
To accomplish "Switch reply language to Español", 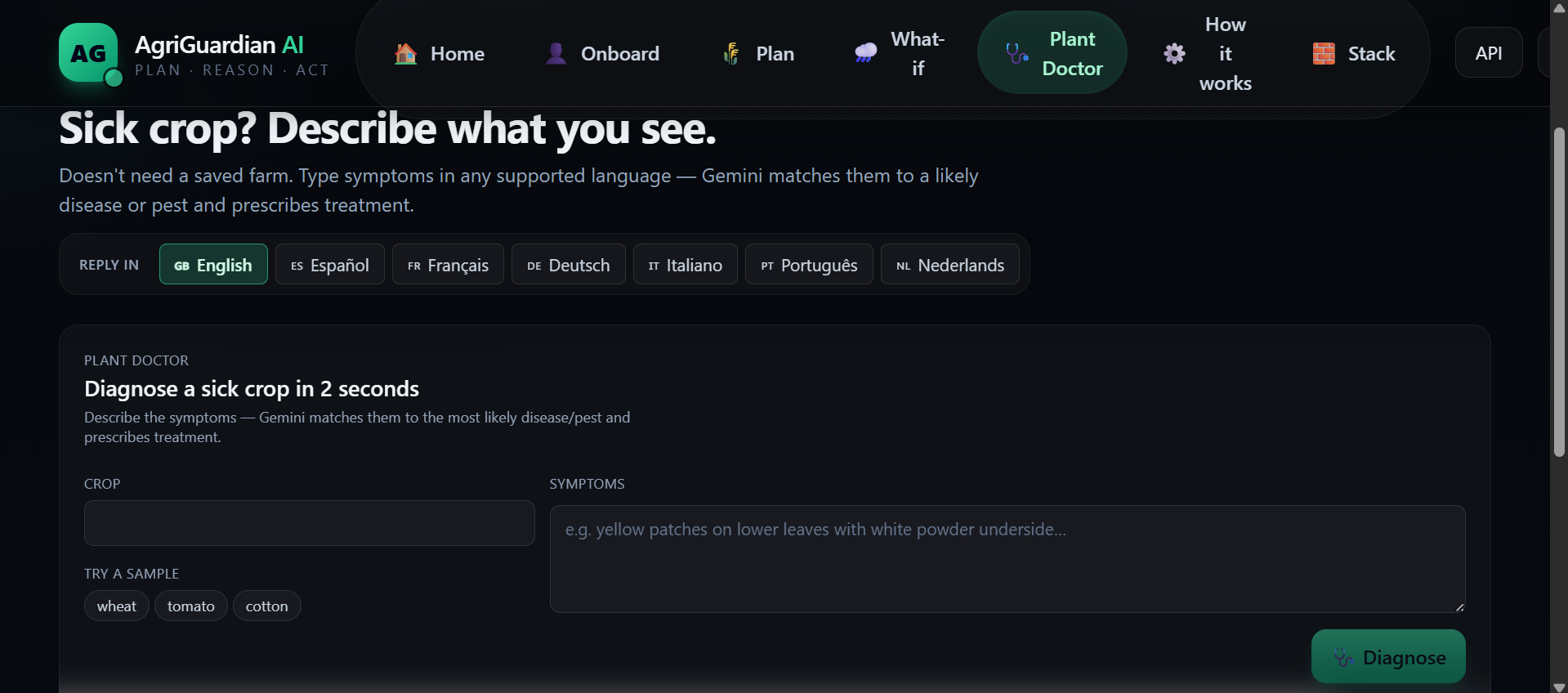I will pos(330,265).
